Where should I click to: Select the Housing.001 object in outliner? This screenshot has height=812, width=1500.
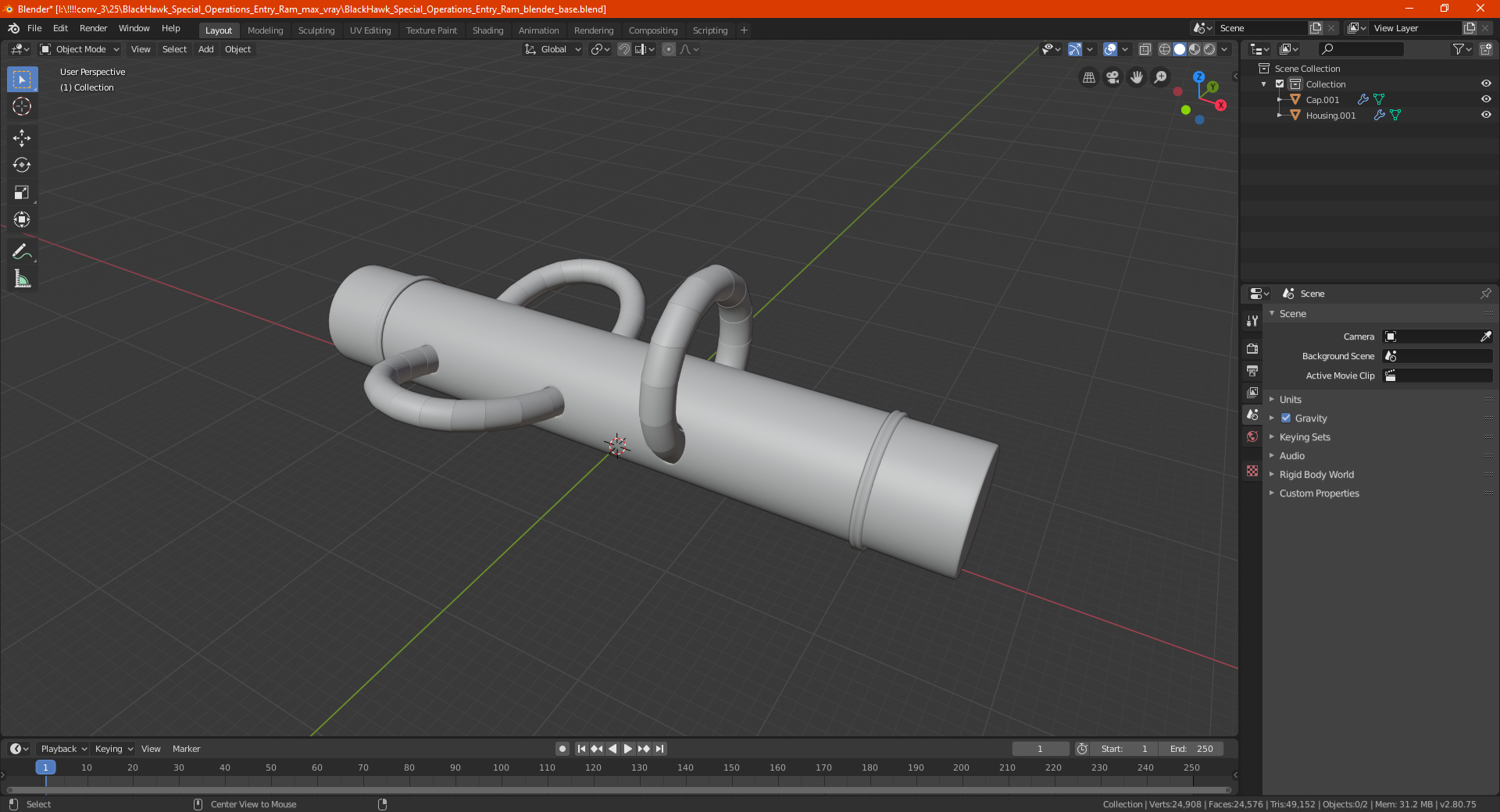[x=1330, y=116]
